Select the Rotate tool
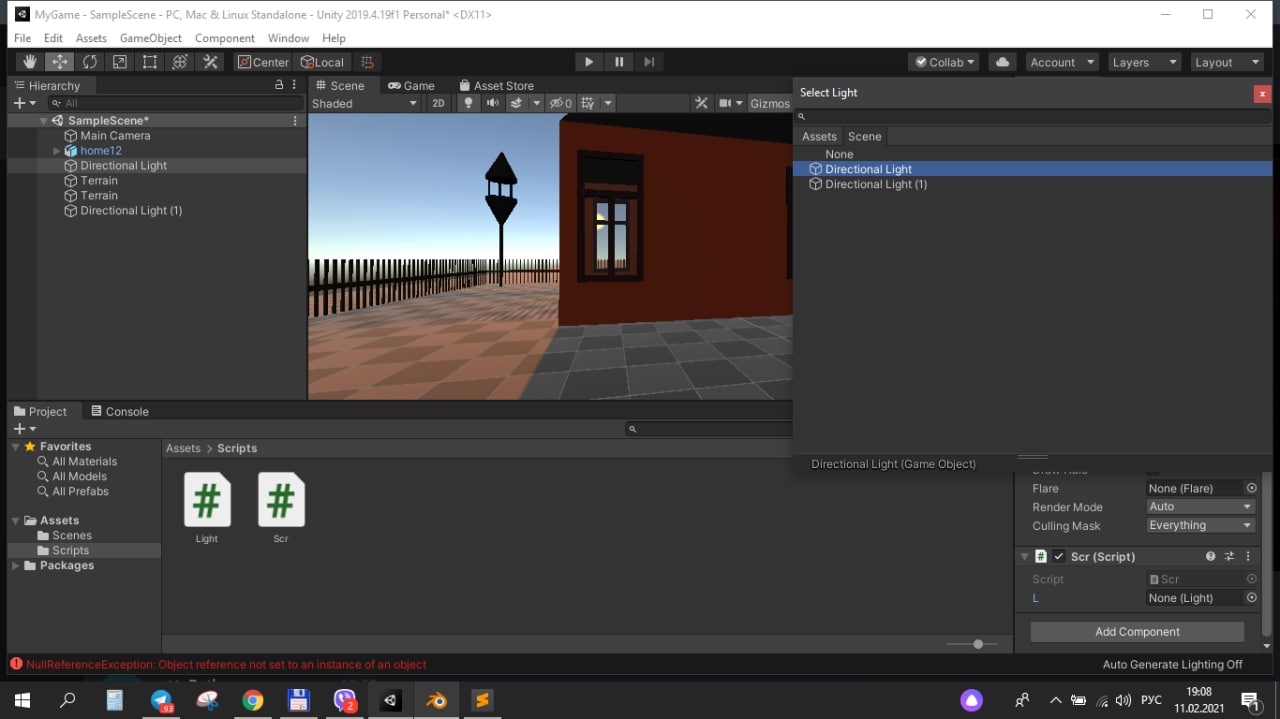The height and width of the screenshot is (719, 1280). pyautogui.click(x=90, y=62)
